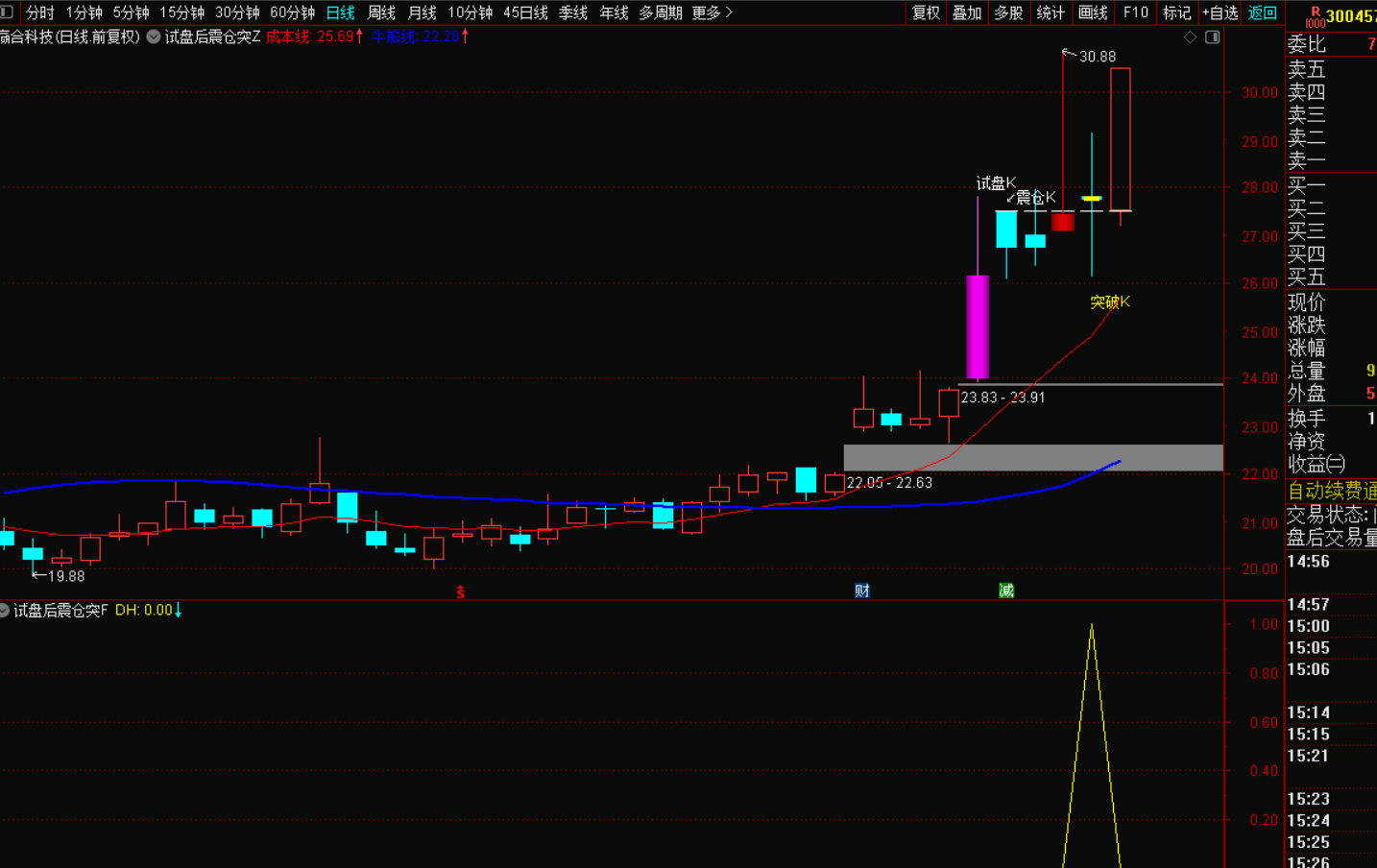Open 画线 drawing tools
Image resolution: width=1377 pixels, height=868 pixels.
[1093, 12]
